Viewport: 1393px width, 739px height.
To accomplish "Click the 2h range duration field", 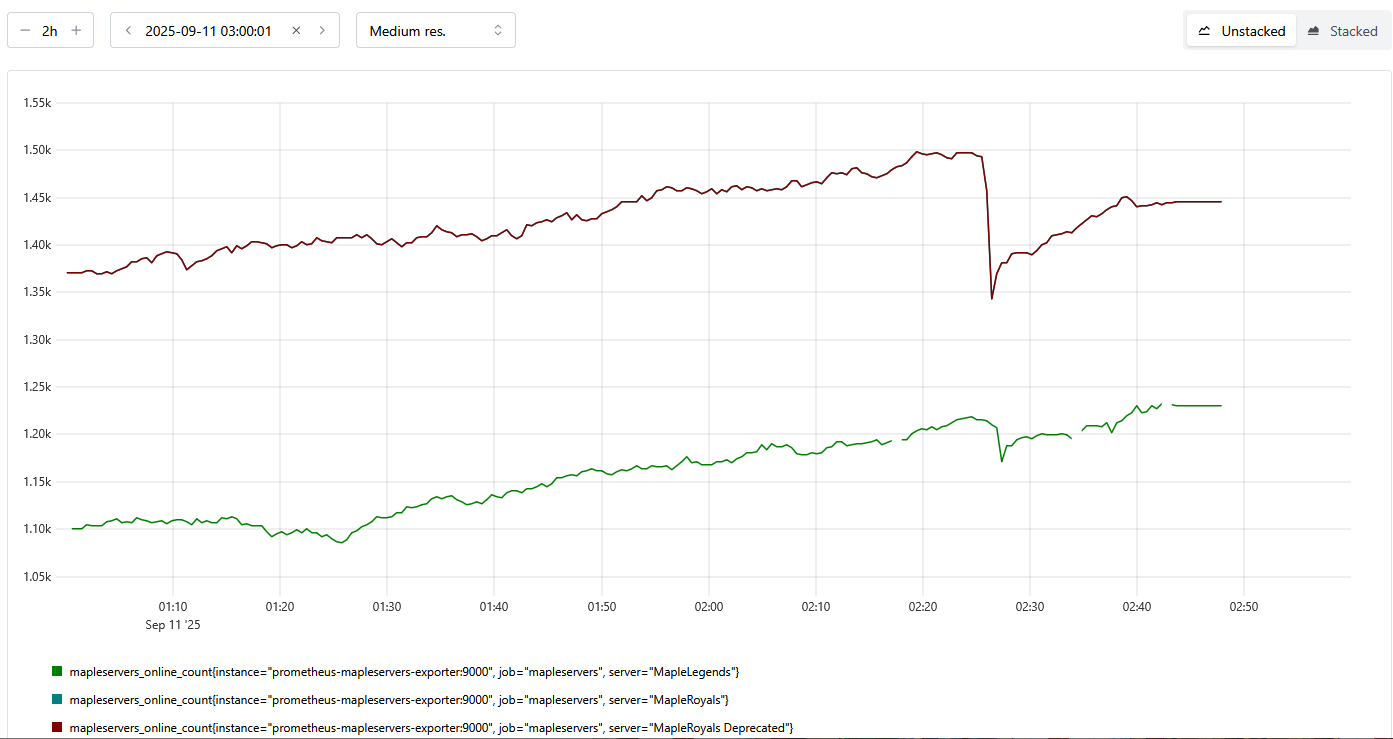I will click(x=50, y=30).
